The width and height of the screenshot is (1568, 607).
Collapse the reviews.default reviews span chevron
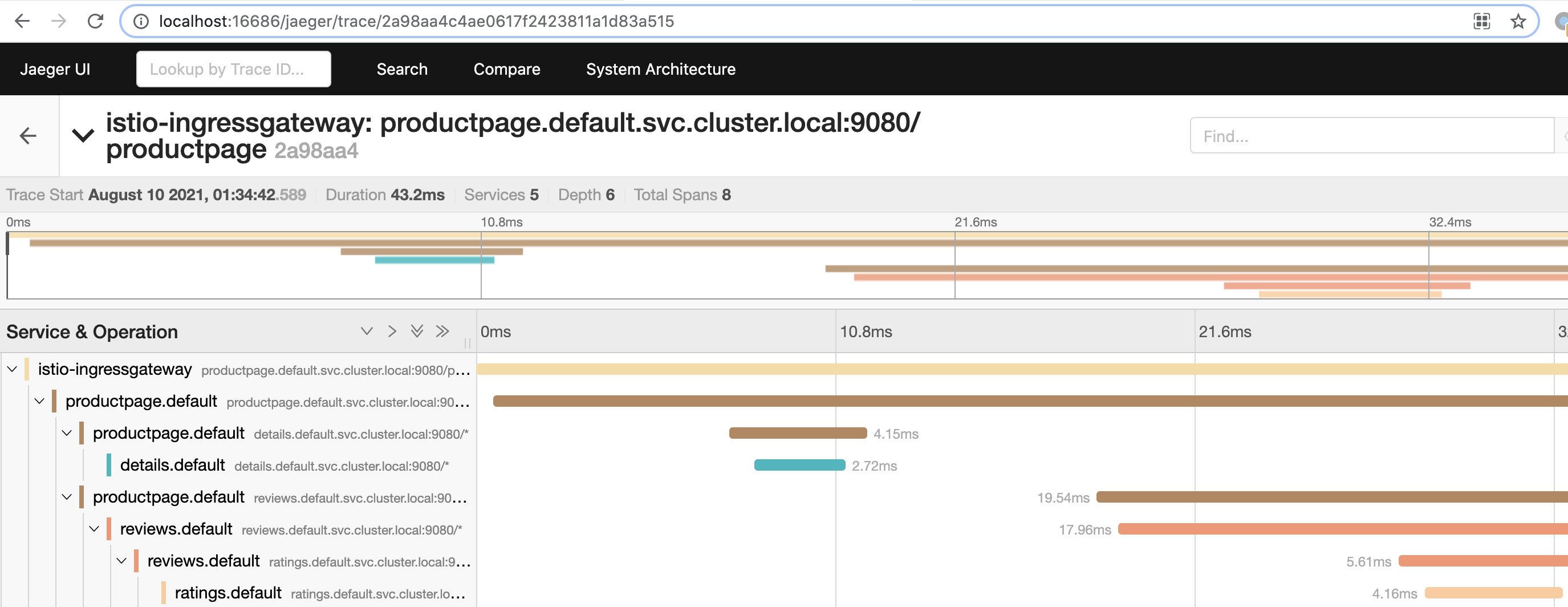(94, 528)
